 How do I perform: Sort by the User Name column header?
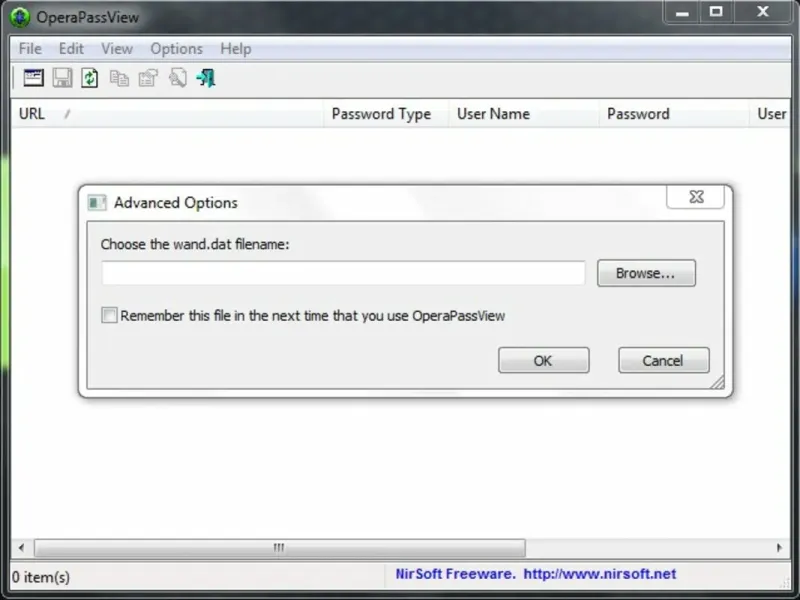click(523, 114)
